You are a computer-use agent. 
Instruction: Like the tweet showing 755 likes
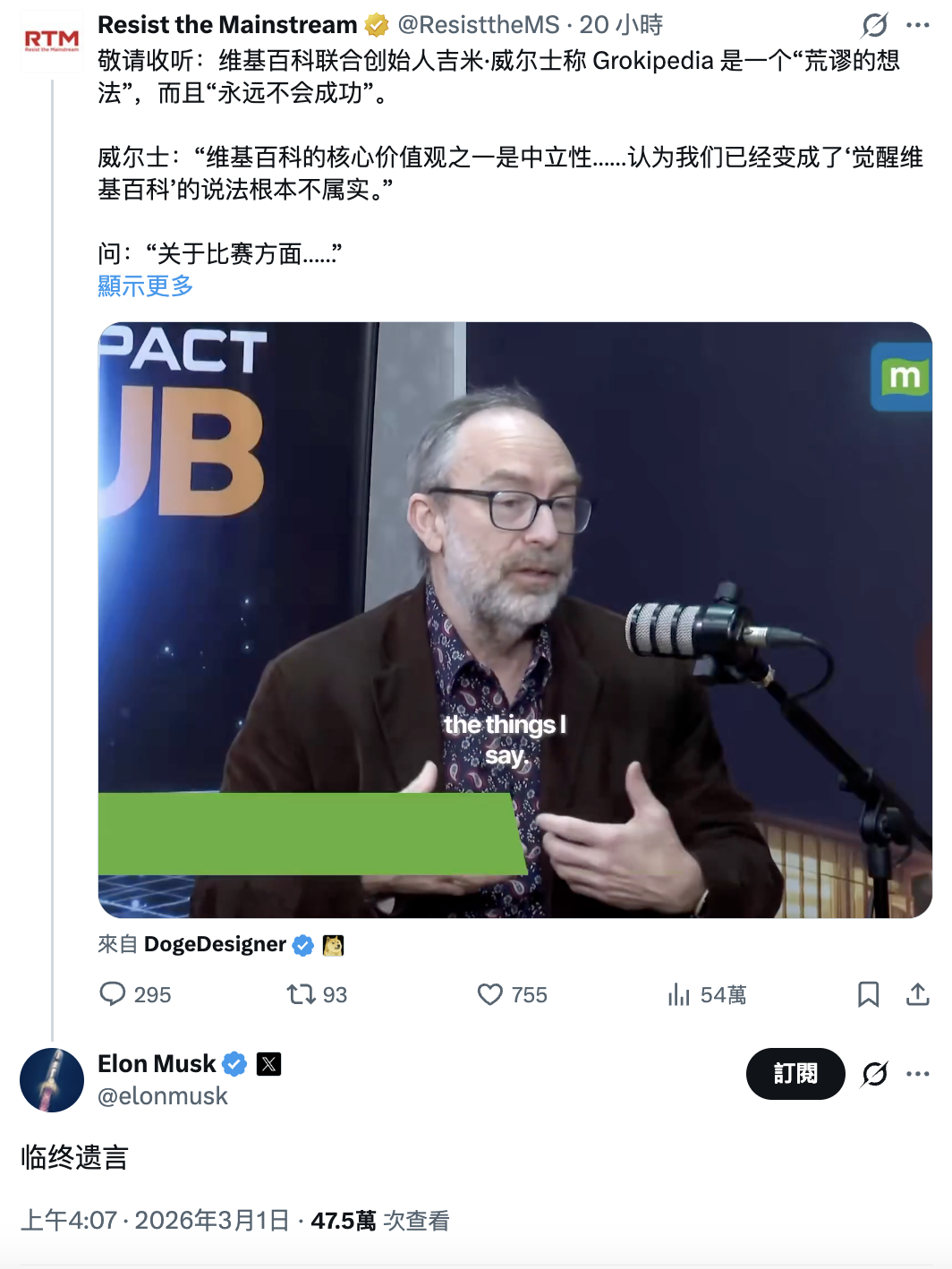[x=489, y=994]
